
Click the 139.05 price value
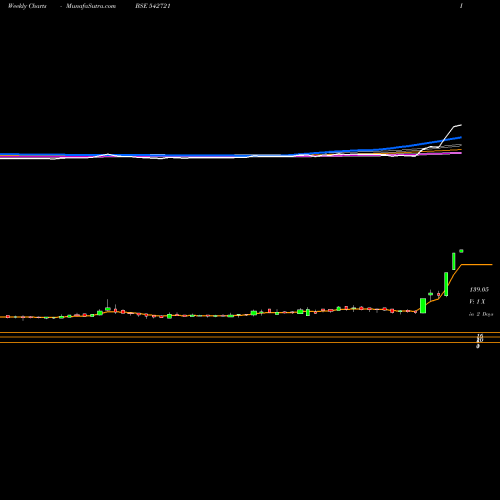click(479, 289)
